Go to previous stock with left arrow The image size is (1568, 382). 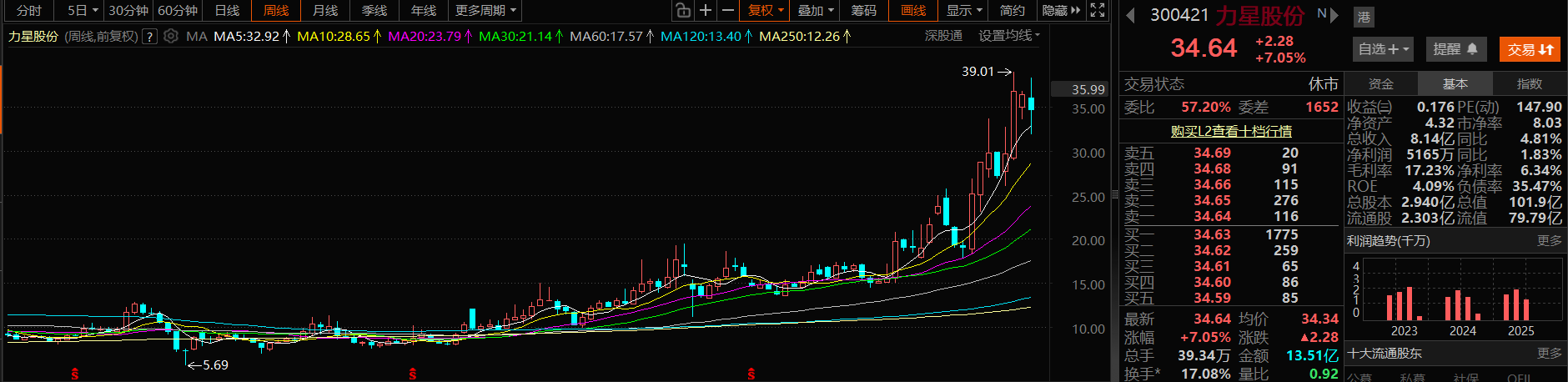[1131, 15]
